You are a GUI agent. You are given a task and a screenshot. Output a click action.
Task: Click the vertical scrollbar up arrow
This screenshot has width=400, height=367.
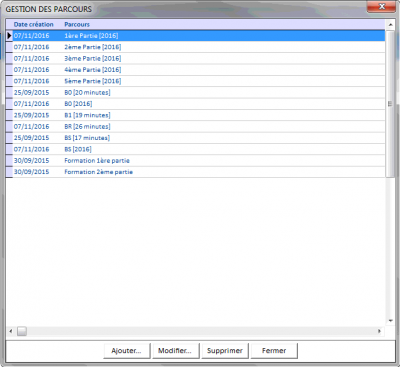[x=390, y=24]
